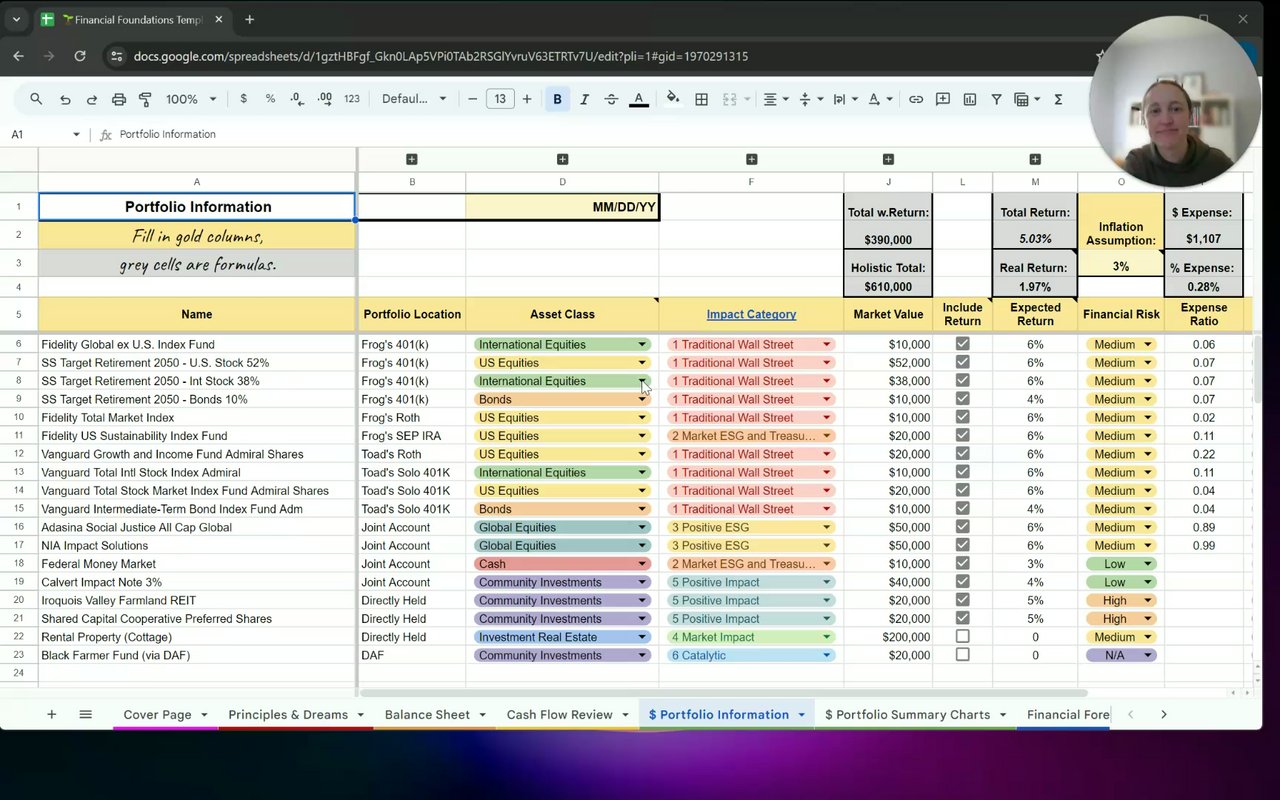Switch to the Principles & Dreams sheet

[x=288, y=715]
